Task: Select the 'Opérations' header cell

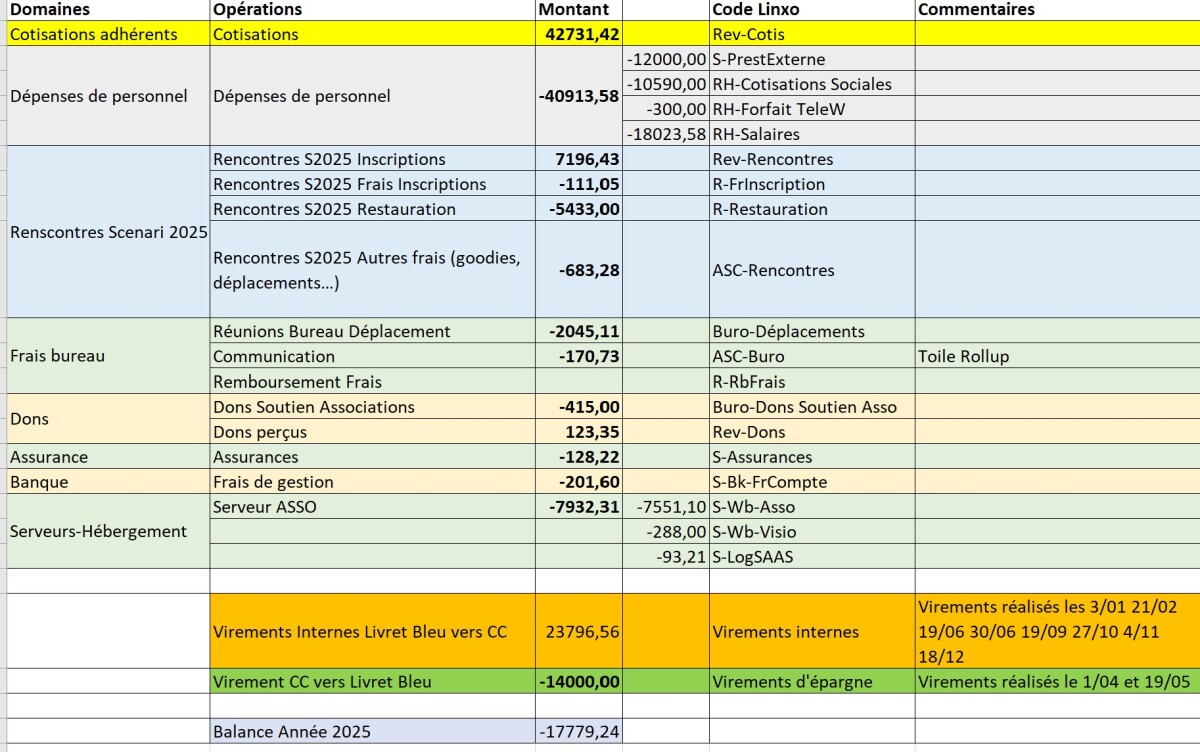Action: click(372, 10)
